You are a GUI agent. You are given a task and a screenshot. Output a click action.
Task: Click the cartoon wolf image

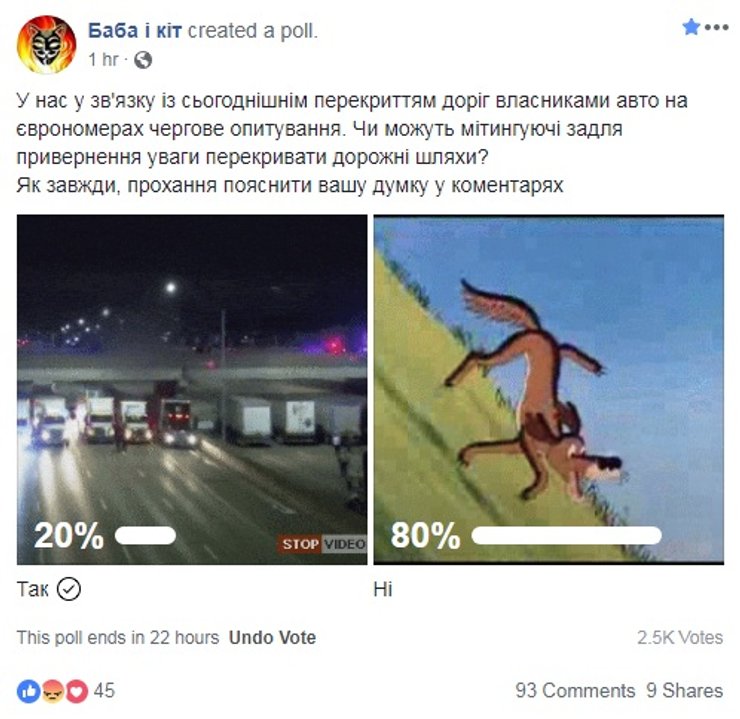coord(549,390)
